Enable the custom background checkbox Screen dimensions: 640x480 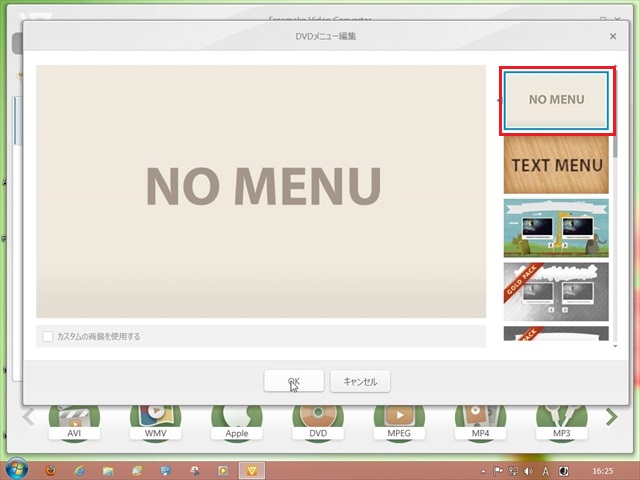pyautogui.click(x=48, y=337)
